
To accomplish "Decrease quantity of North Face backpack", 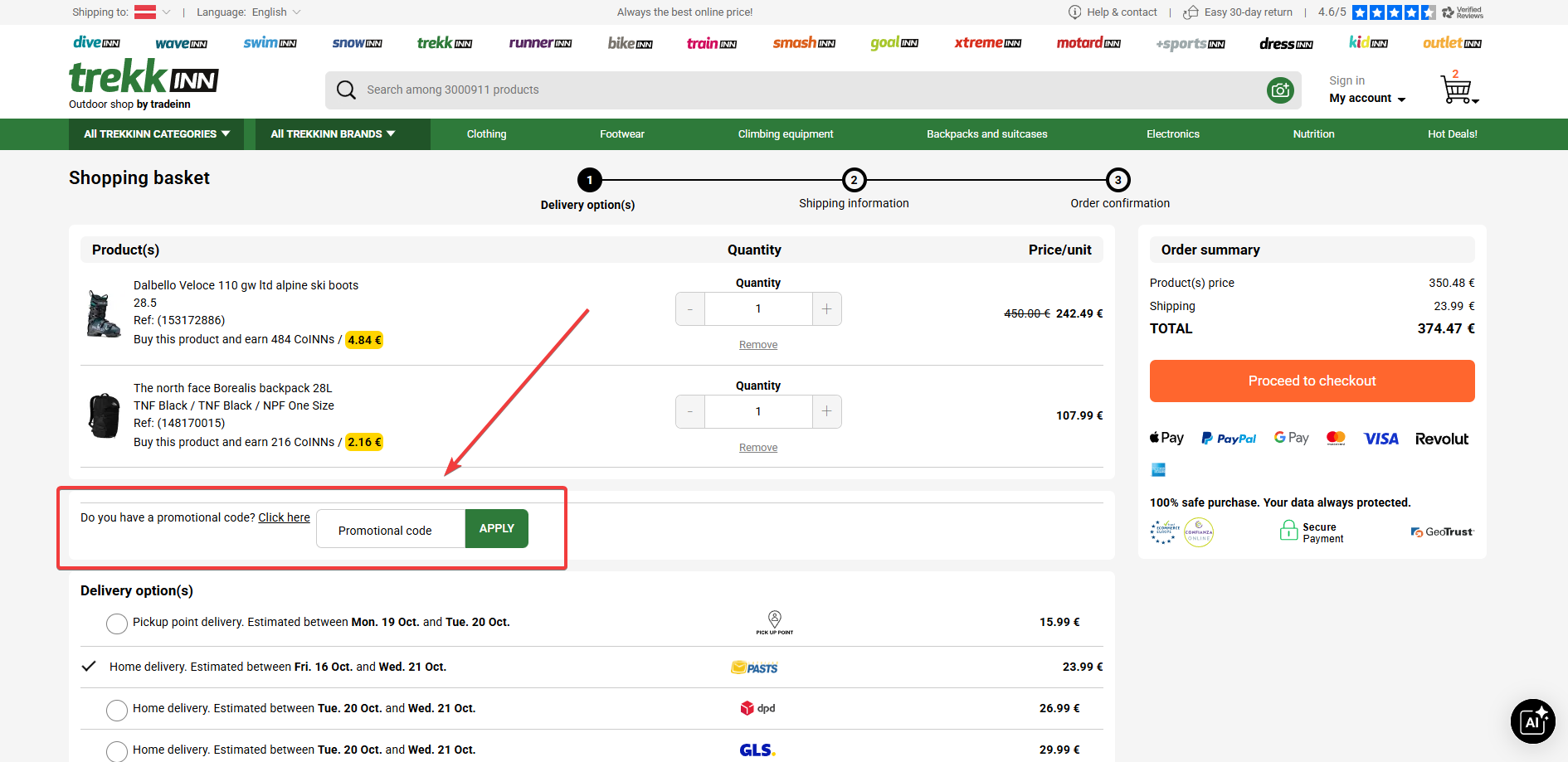I will (x=690, y=411).
